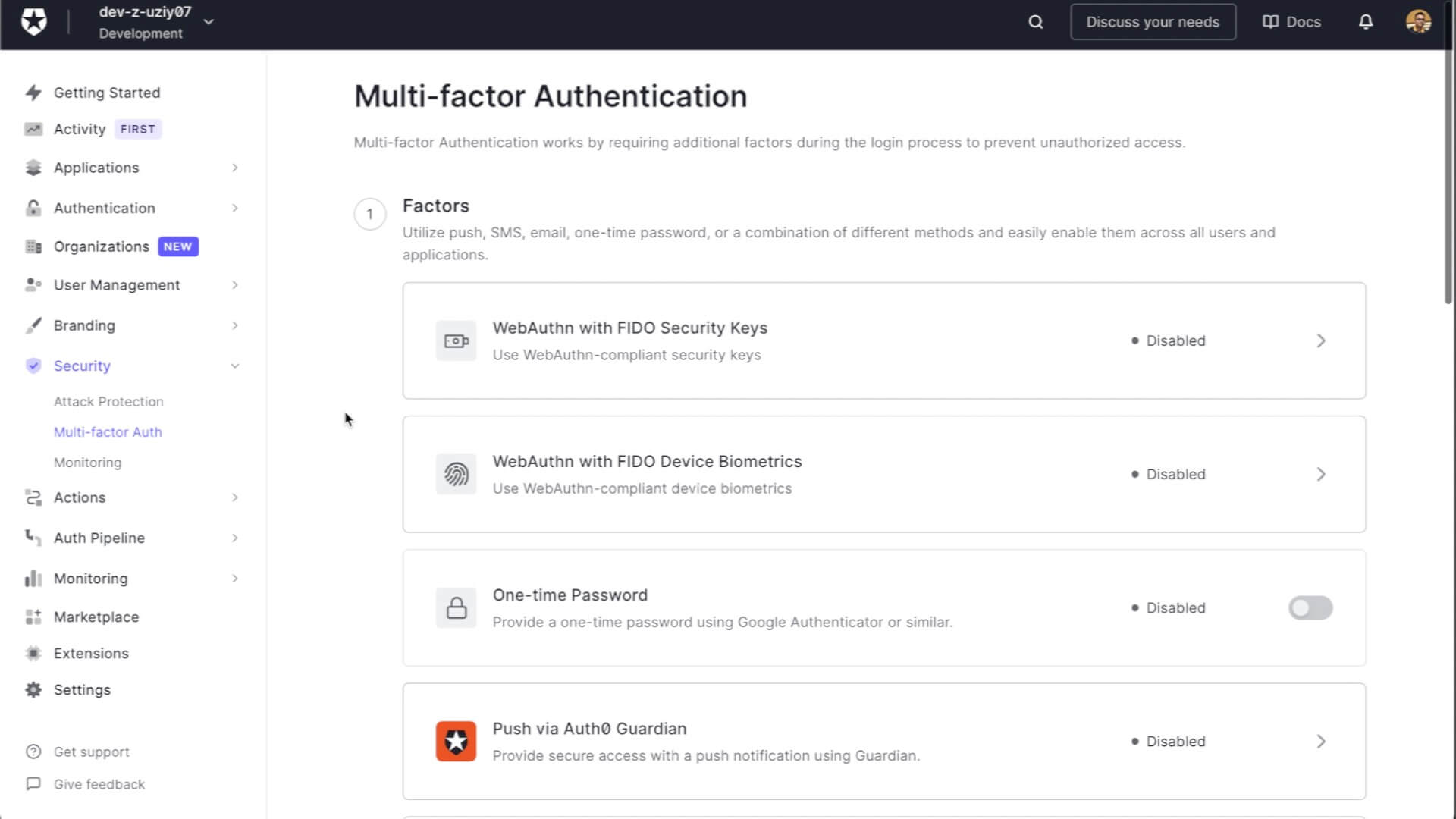Click the Push via Auth0 Guardian icon
The width and height of the screenshot is (1456, 819).
(x=455, y=741)
